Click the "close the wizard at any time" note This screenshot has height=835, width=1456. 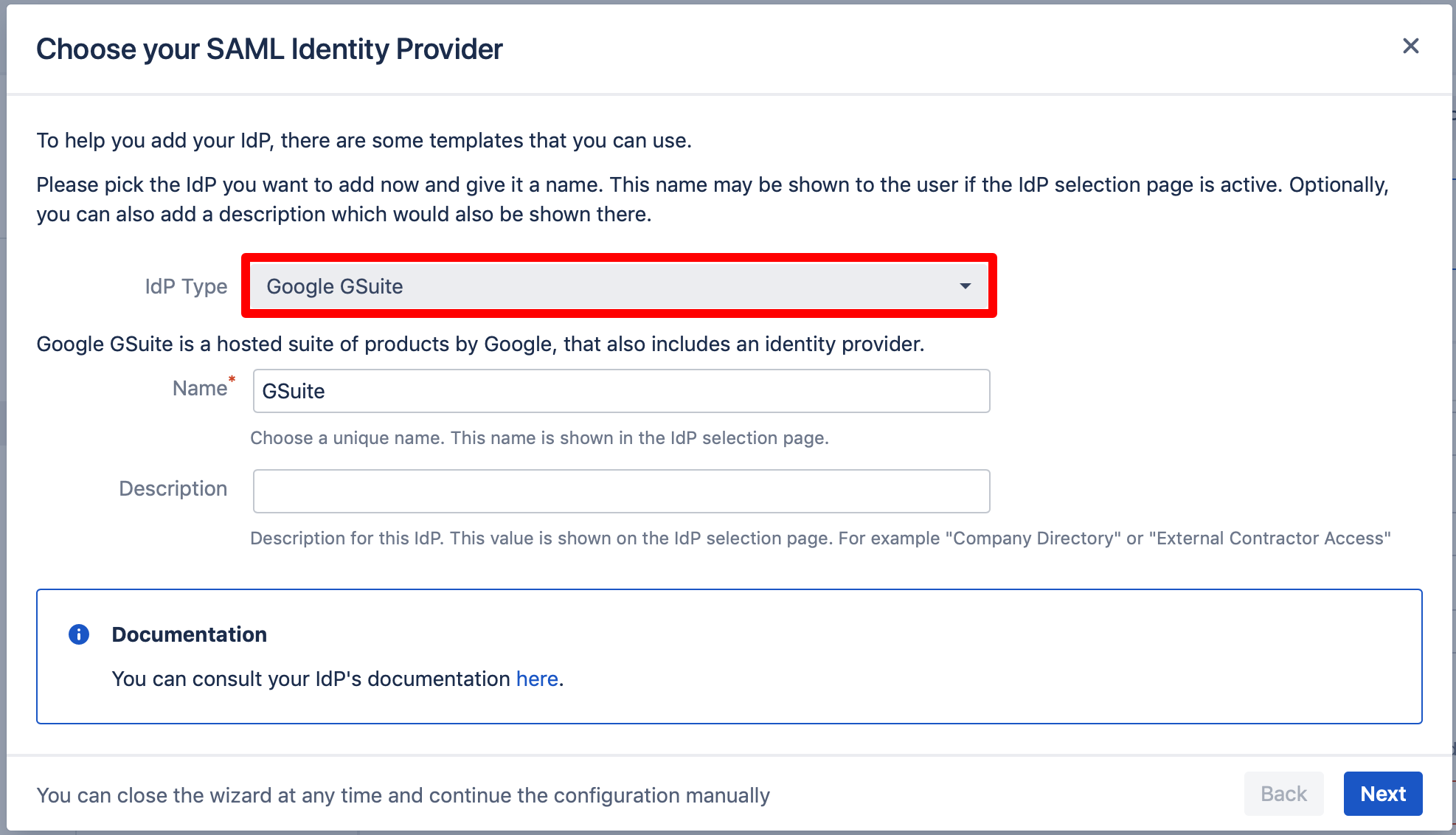point(403,795)
